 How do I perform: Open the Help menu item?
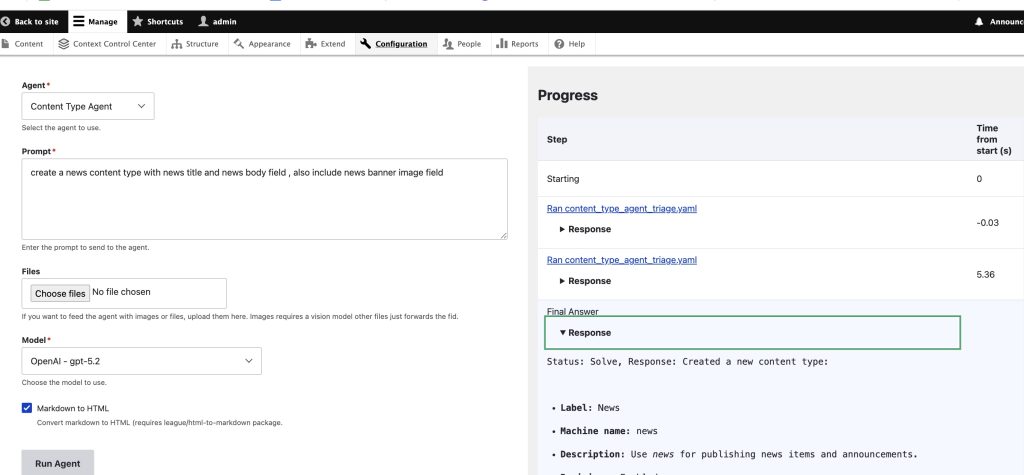coord(570,44)
